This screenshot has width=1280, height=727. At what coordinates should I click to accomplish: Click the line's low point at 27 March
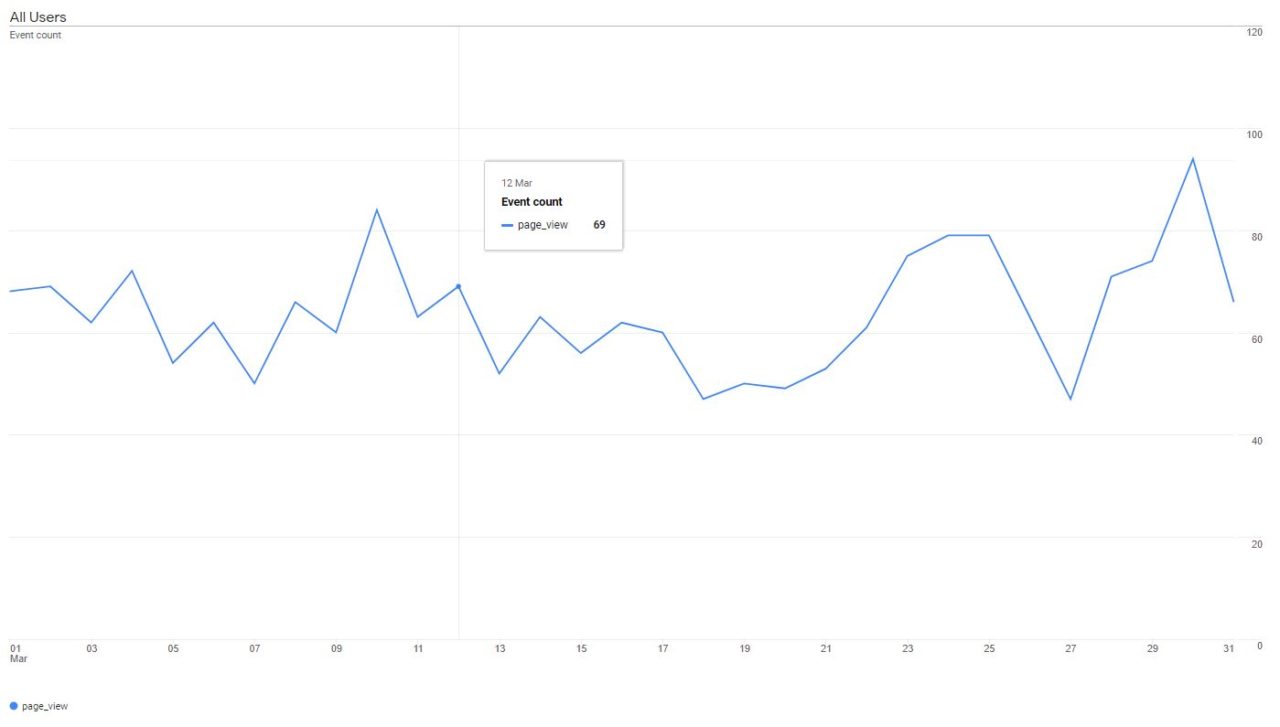click(x=1070, y=399)
